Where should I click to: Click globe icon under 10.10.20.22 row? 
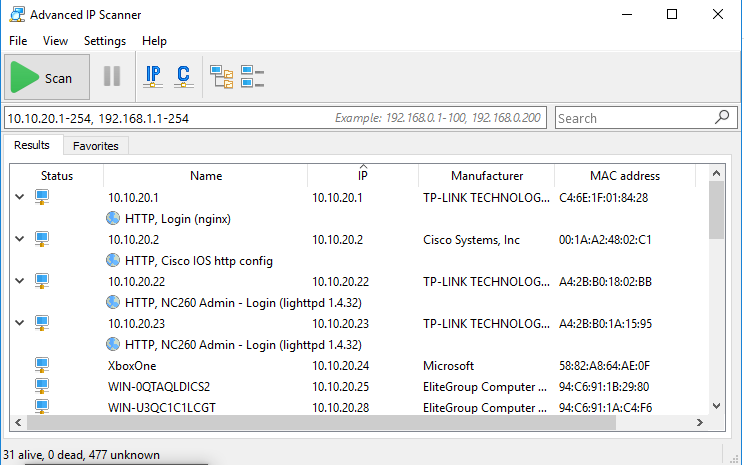click(113, 302)
